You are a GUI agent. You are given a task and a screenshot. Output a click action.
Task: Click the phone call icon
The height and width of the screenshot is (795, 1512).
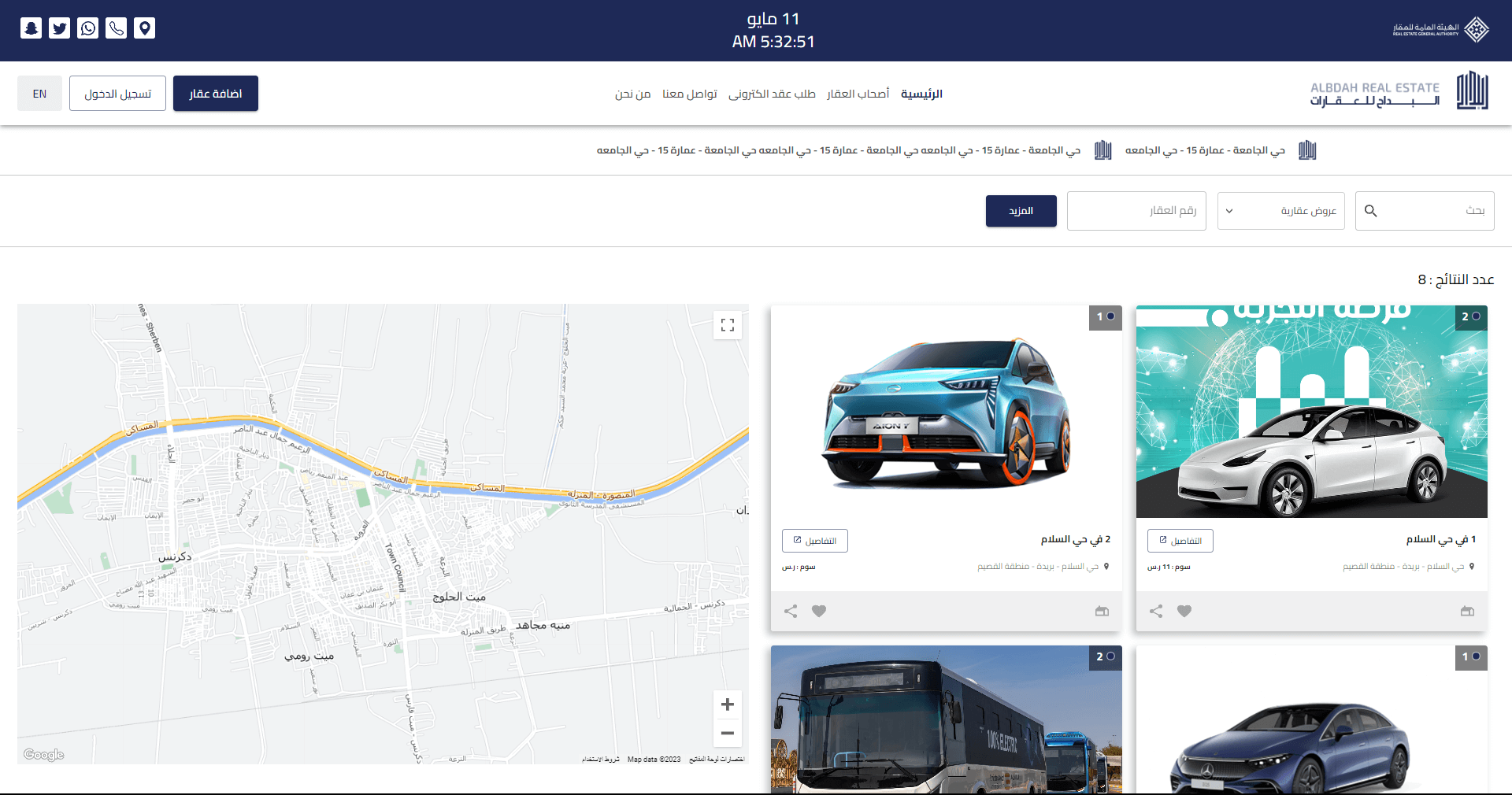coord(117,28)
